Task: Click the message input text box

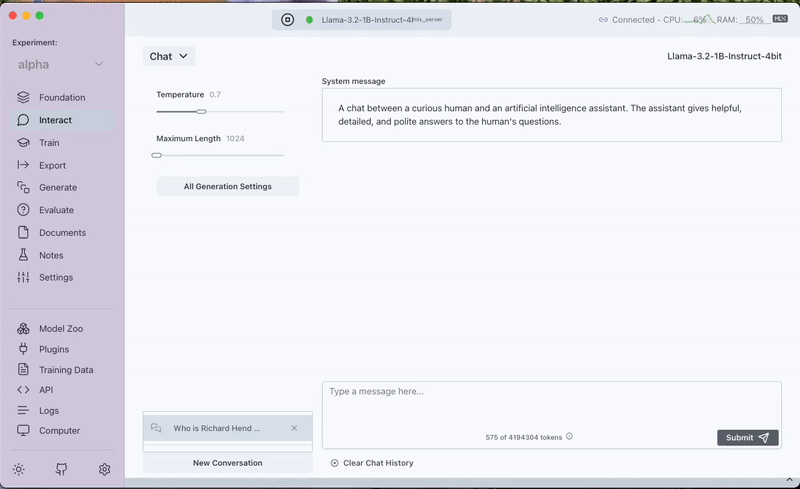Action: pos(550,405)
